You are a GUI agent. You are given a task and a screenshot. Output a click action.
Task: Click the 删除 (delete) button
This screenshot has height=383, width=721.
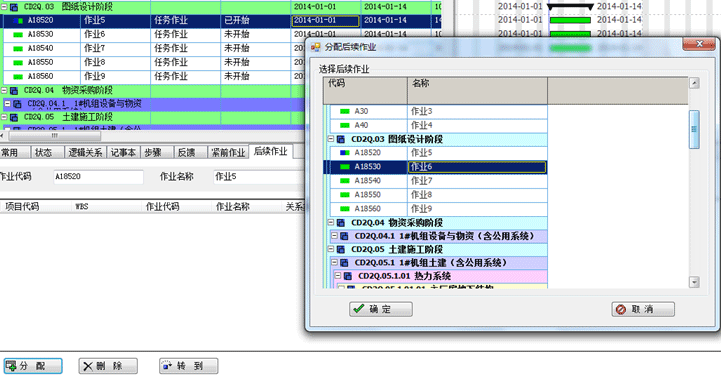coord(108,366)
